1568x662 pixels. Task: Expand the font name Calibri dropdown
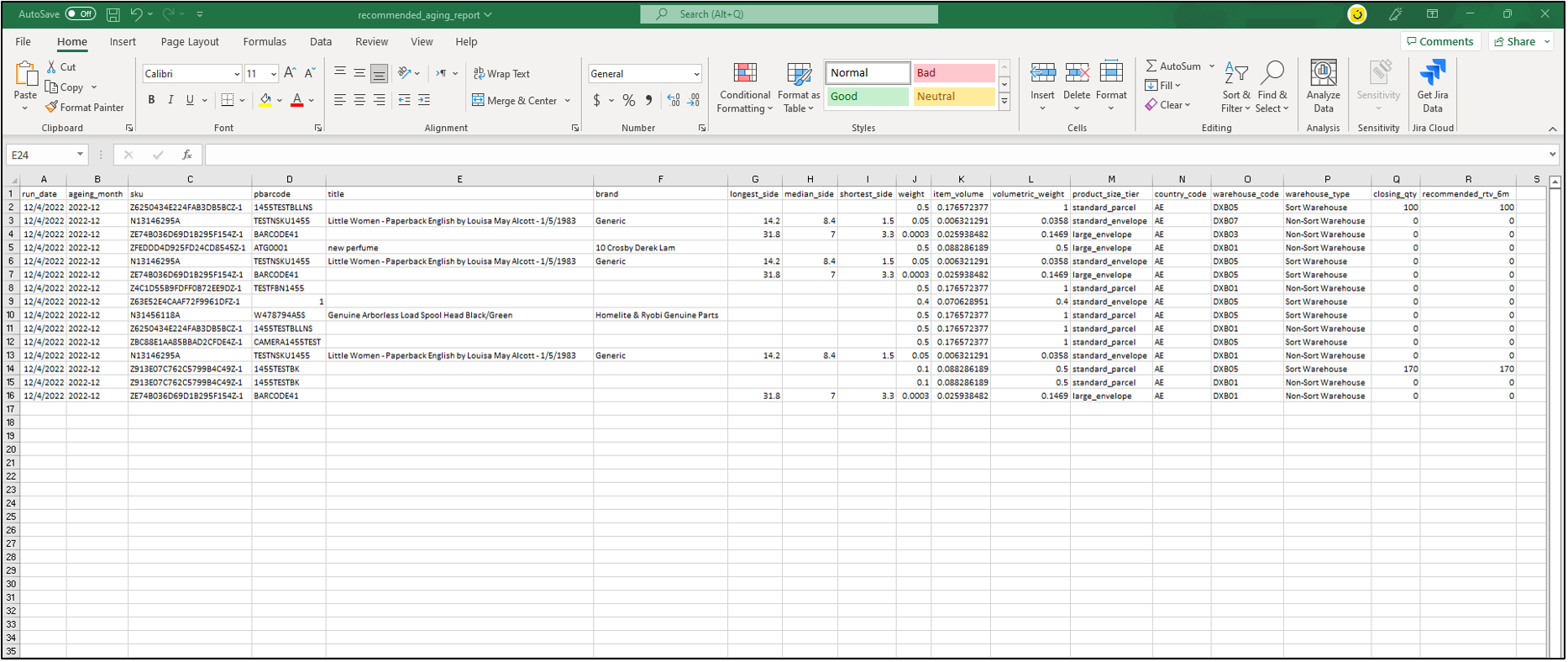pyautogui.click(x=237, y=74)
